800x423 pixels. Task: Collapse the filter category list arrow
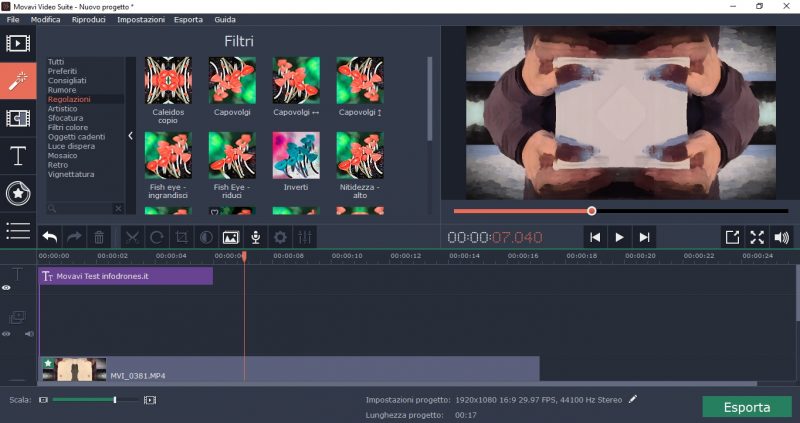pyautogui.click(x=131, y=135)
